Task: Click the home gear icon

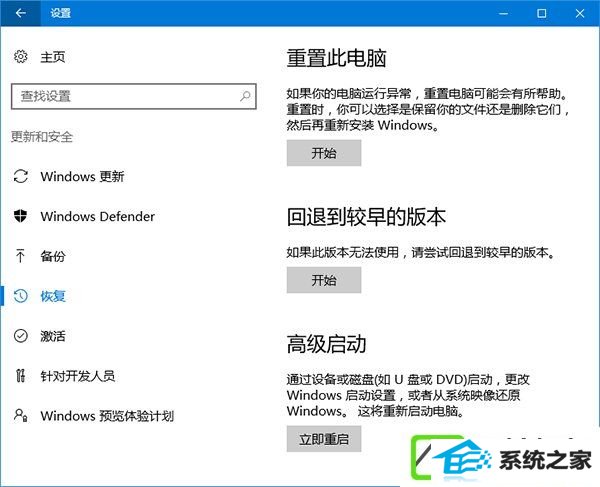Action: pos(20,57)
